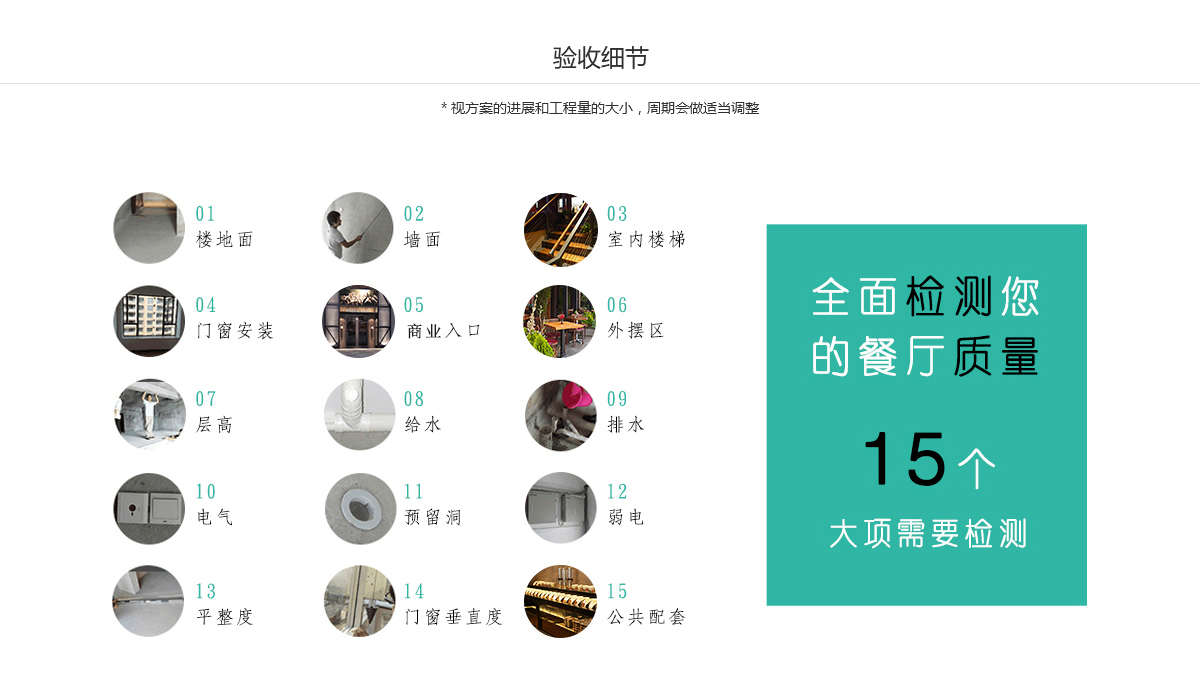Select the 05 商业入口 text label

(444, 318)
